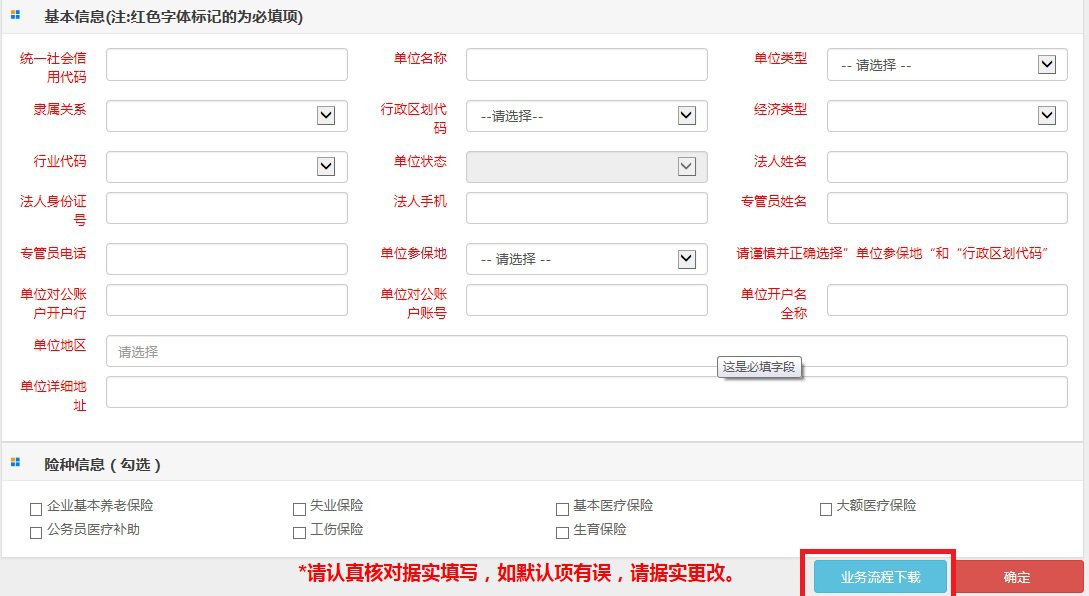Check the 企业基本养老保险 checkbox
The image size is (1089, 596).
tap(37, 508)
